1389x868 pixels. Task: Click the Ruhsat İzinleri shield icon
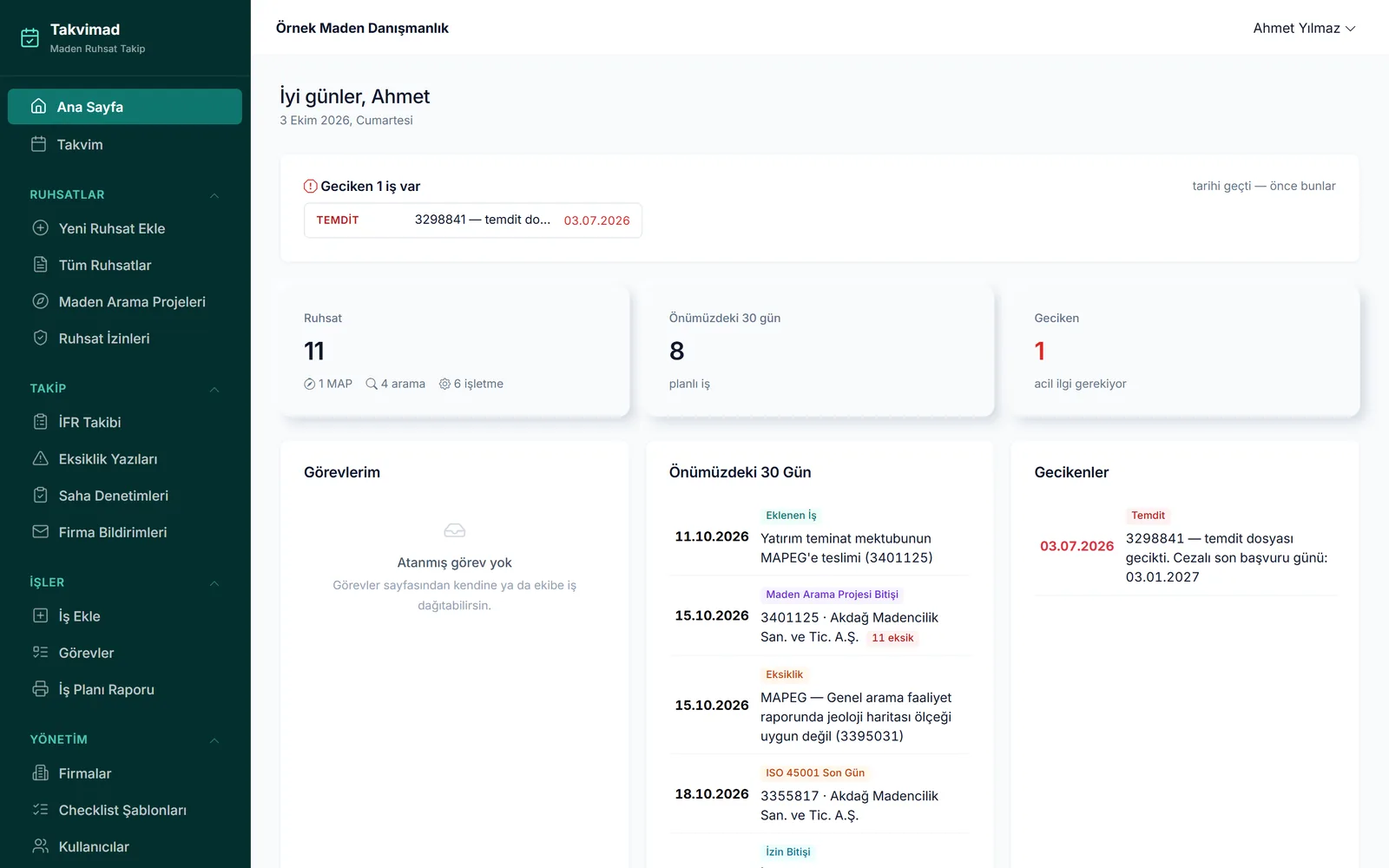click(40, 338)
